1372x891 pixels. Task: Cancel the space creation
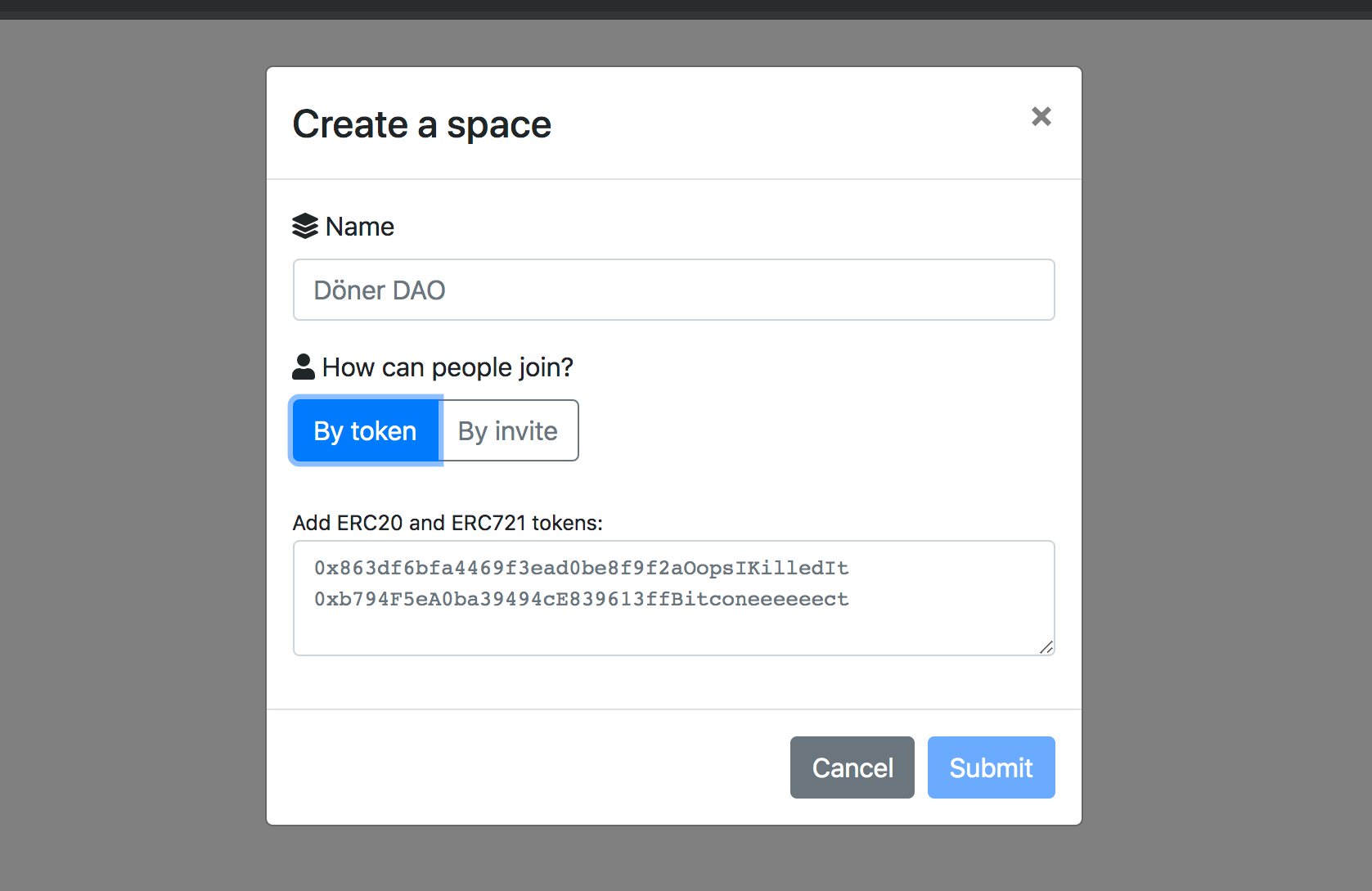pyautogui.click(x=852, y=767)
